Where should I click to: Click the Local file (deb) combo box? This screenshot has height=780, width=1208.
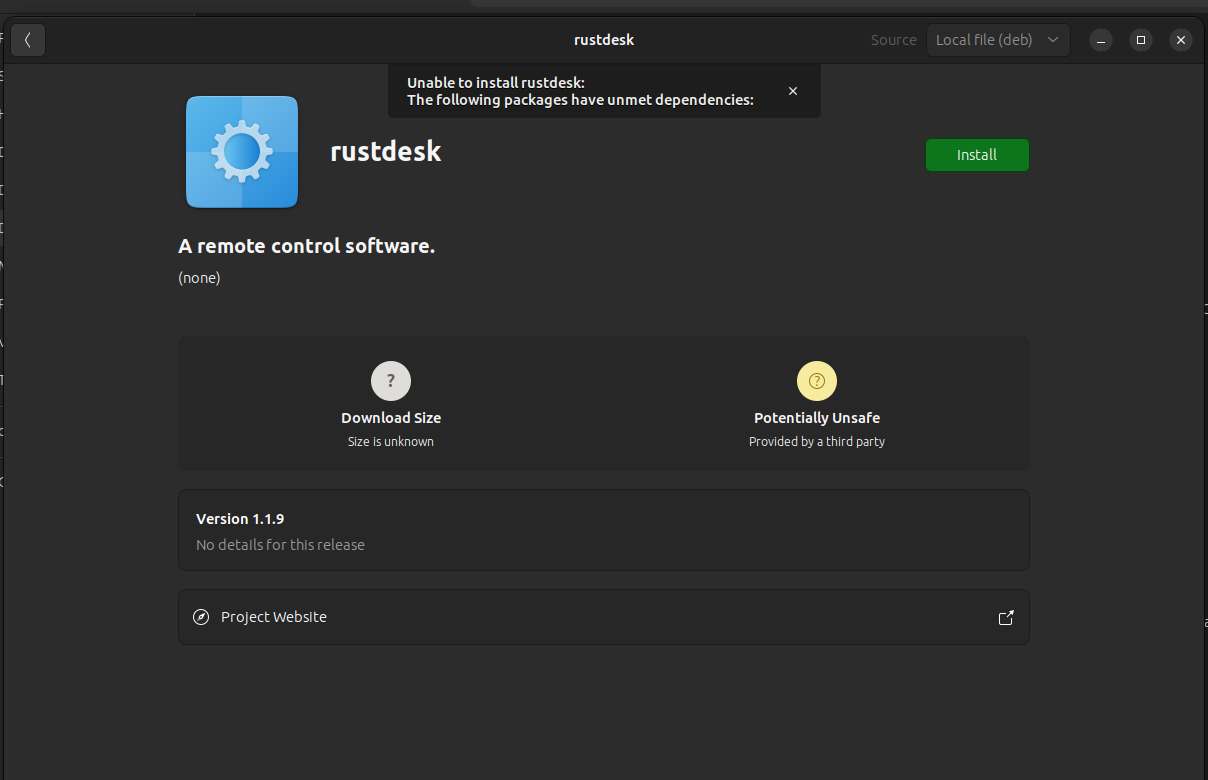coord(998,39)
